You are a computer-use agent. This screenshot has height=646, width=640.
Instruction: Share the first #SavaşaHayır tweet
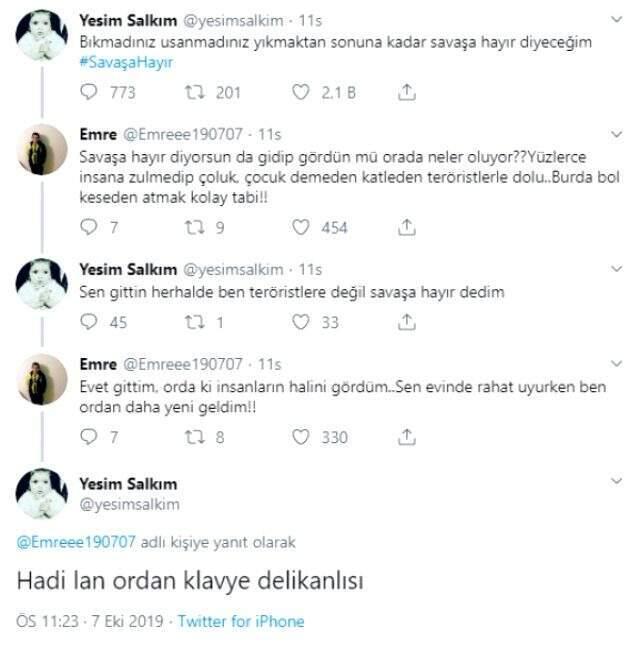pyautogui.click(x=407, y=92)
